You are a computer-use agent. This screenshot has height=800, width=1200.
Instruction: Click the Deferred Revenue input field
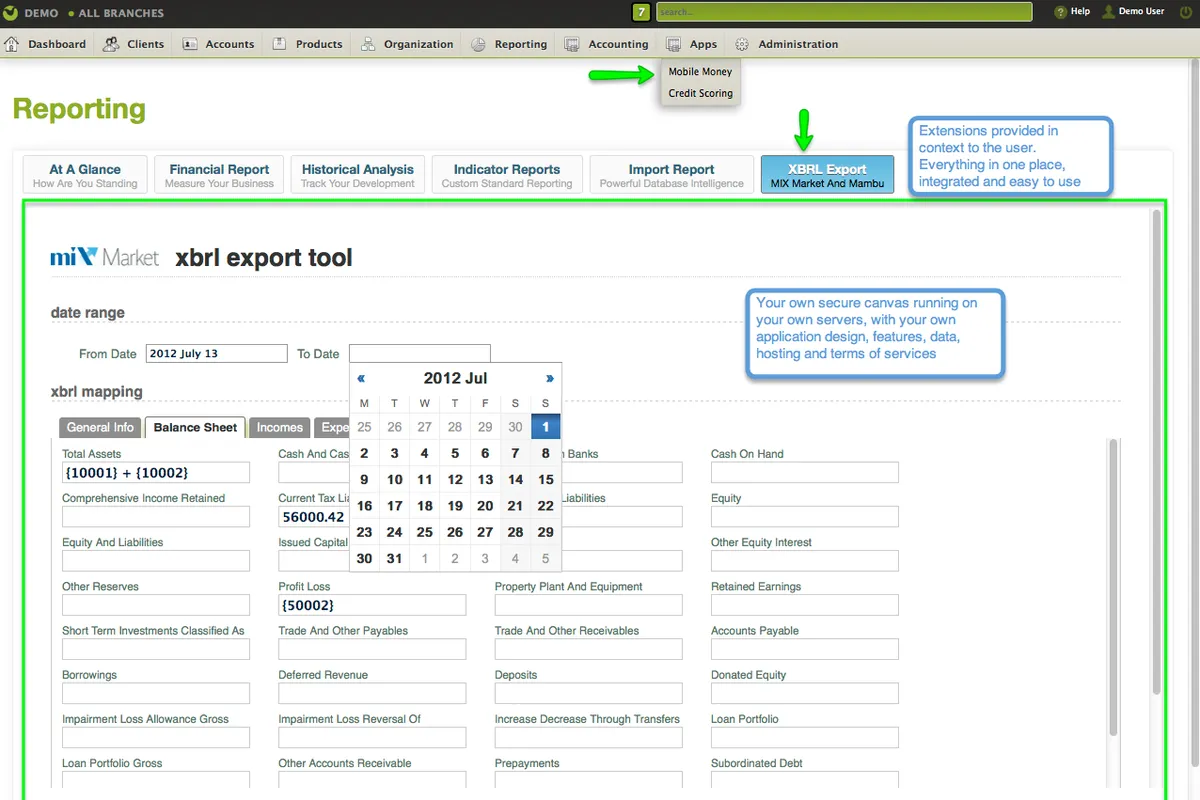point(372,693)
